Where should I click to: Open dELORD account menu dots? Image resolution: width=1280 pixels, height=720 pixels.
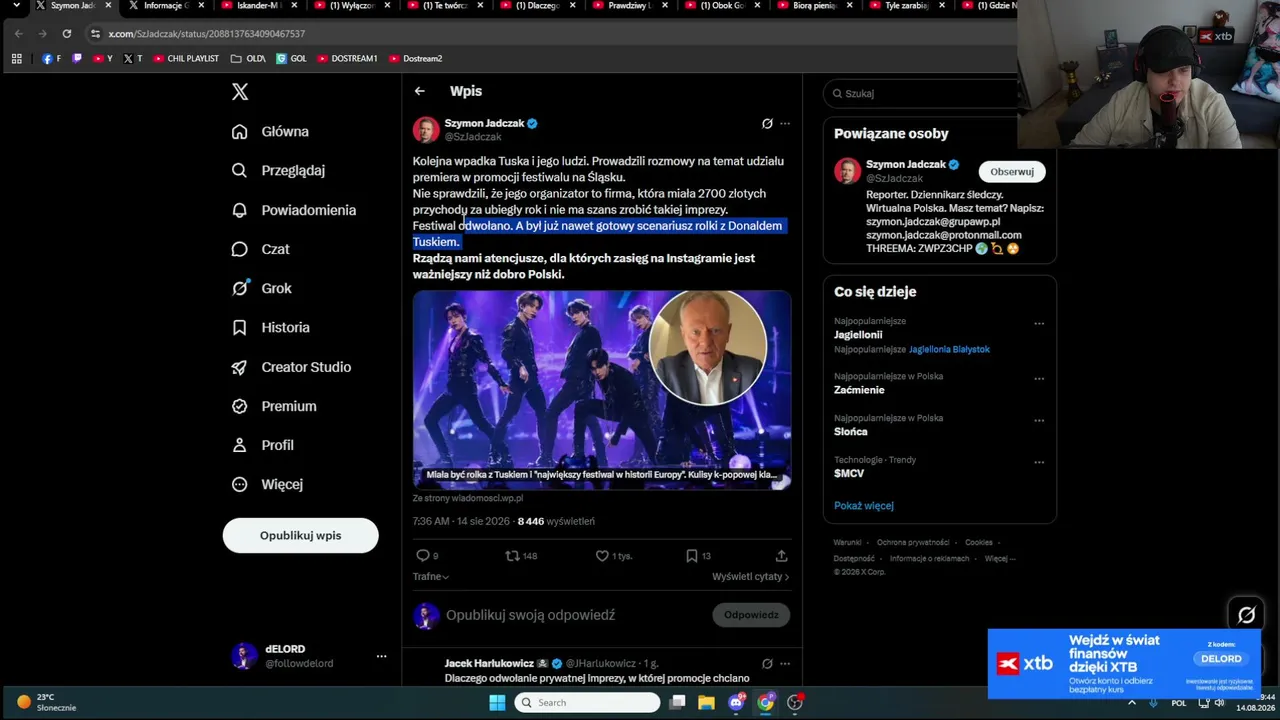pos(381,656)
